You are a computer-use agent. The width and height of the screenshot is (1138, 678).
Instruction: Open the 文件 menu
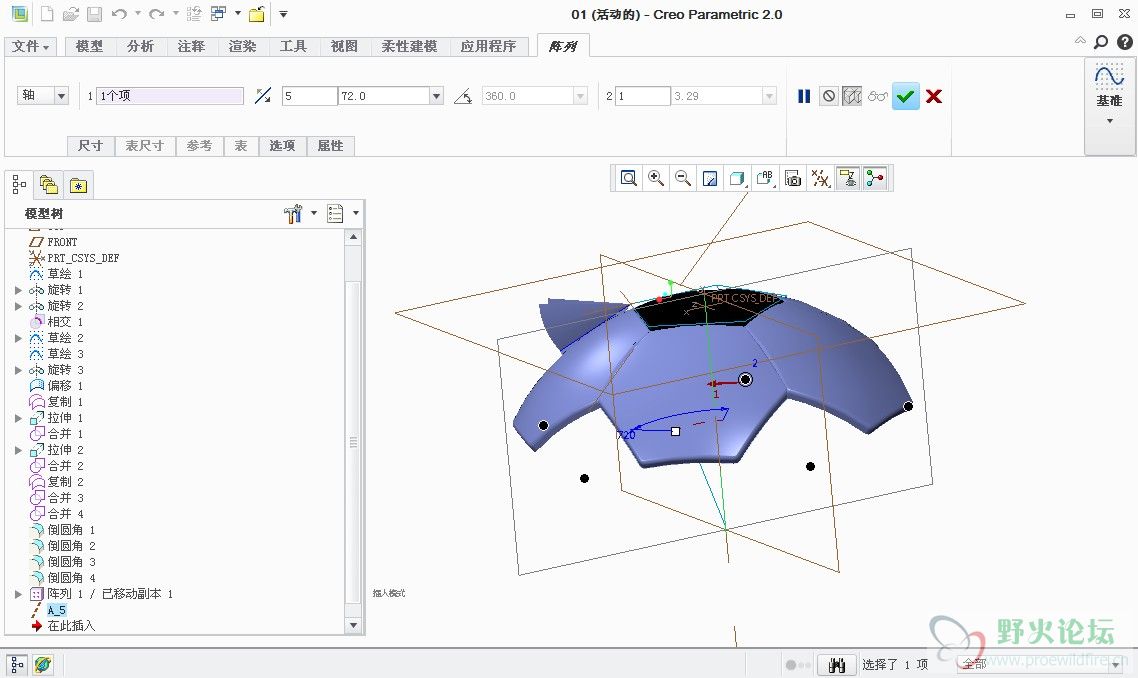pos(30,46)
